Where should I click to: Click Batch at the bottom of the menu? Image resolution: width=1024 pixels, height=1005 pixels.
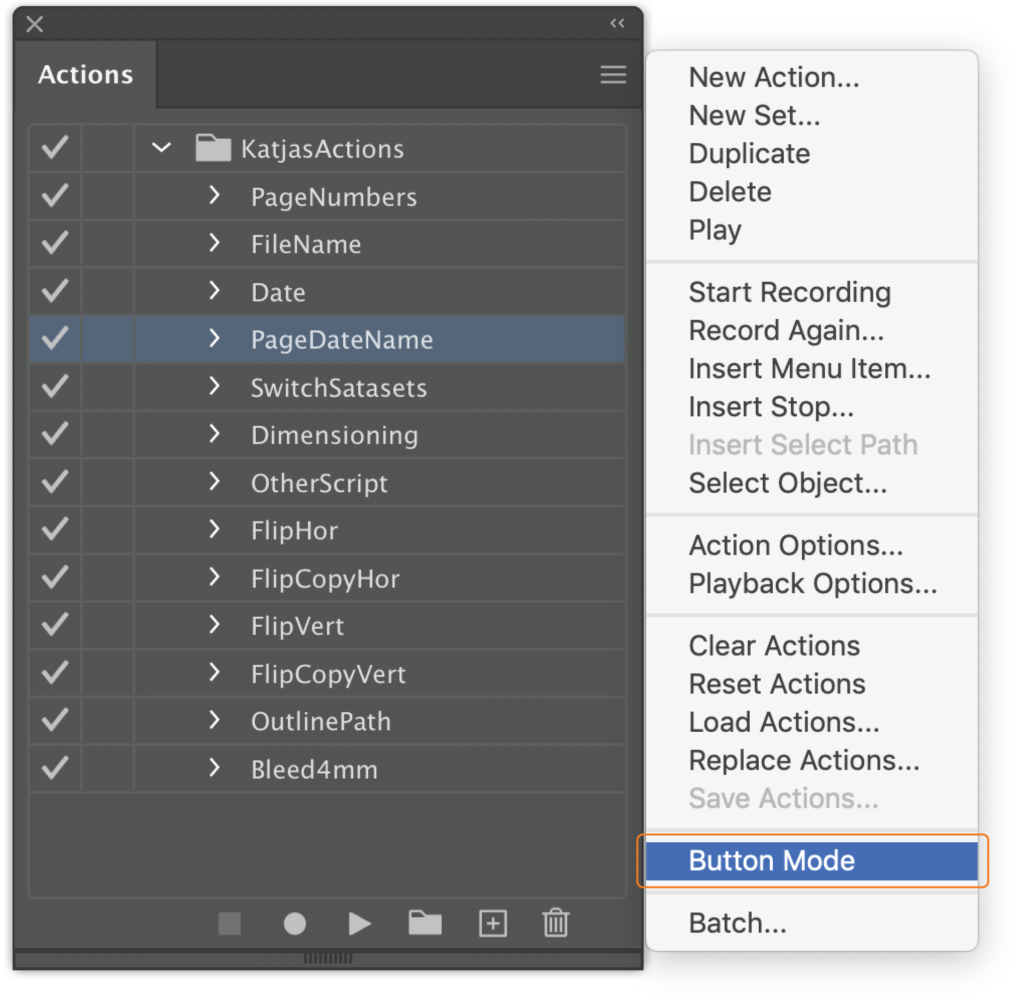click(x=737, y=922)
